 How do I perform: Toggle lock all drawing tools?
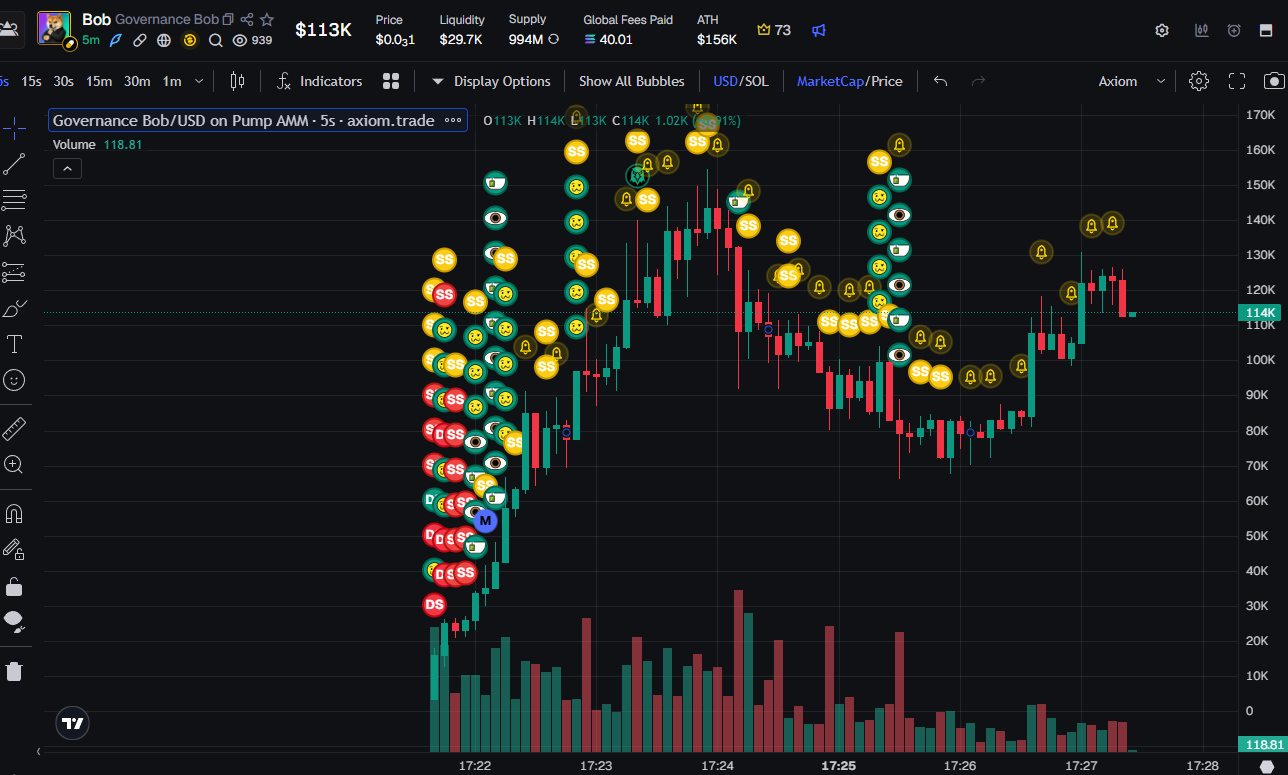[x=14, y=585]
